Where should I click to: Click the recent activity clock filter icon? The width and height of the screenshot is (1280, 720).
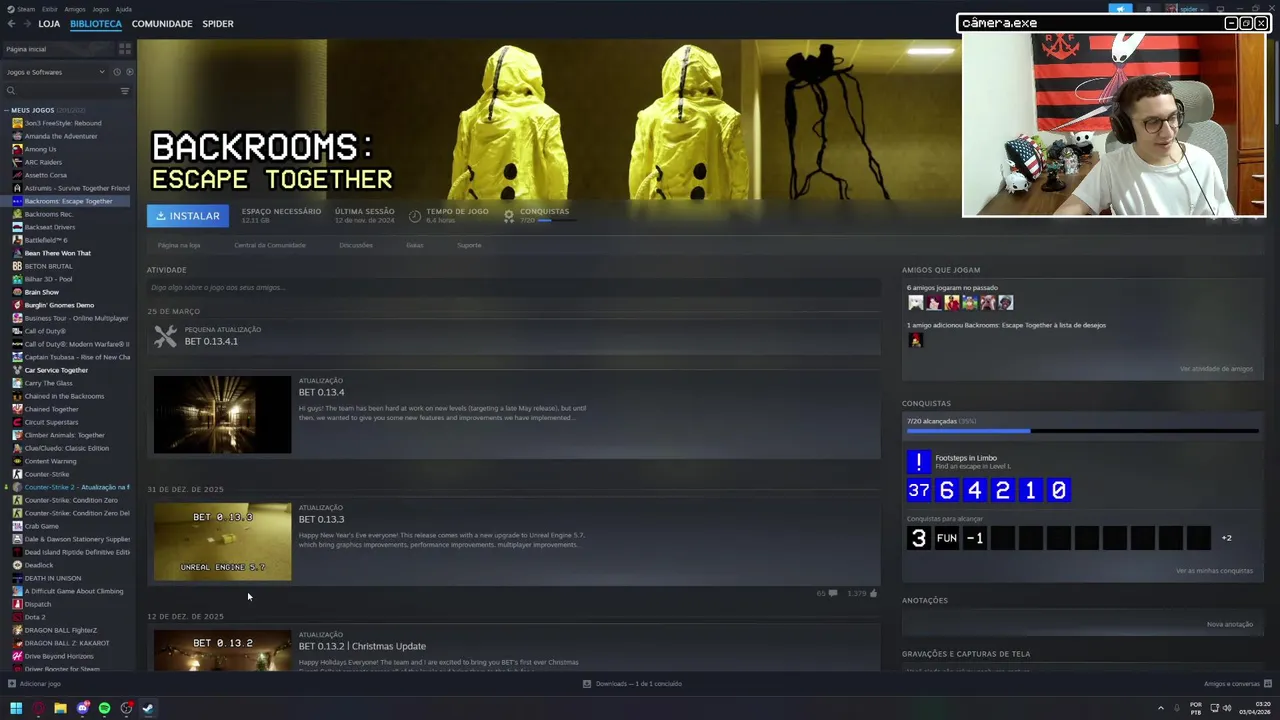[x=117, y=72]
